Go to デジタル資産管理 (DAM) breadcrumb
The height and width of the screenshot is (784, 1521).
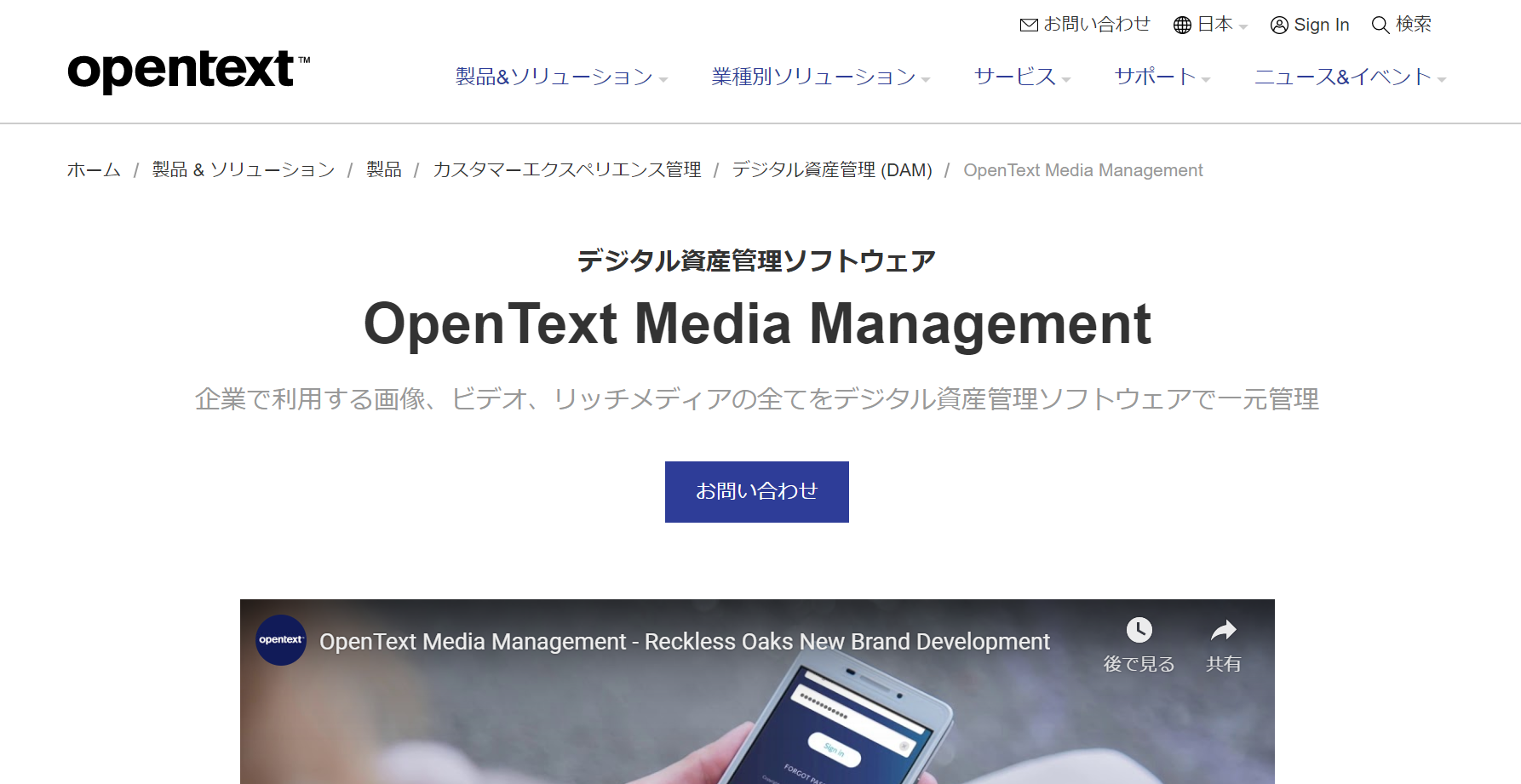832,170
